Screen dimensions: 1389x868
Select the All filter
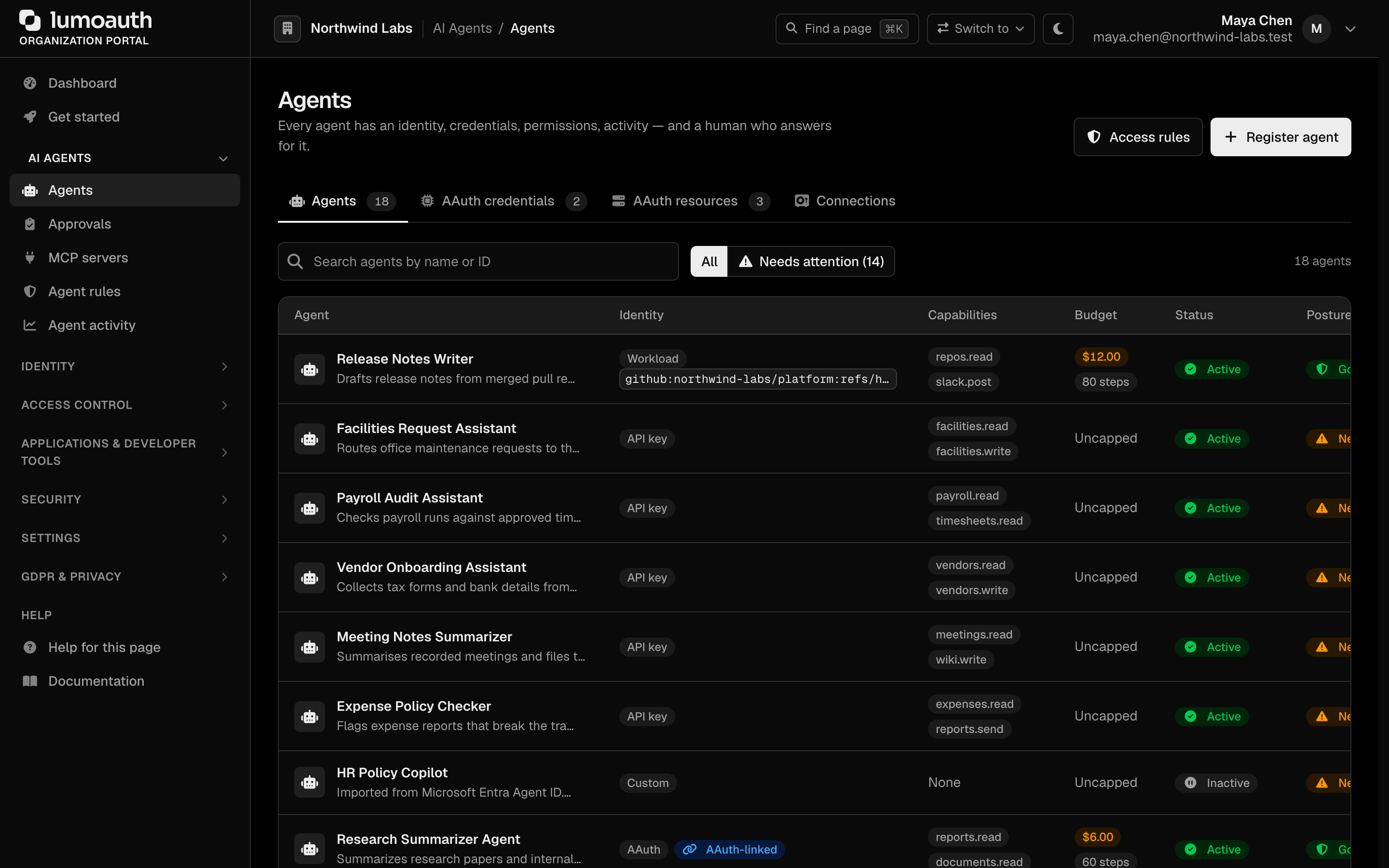(x=709, y=262)
